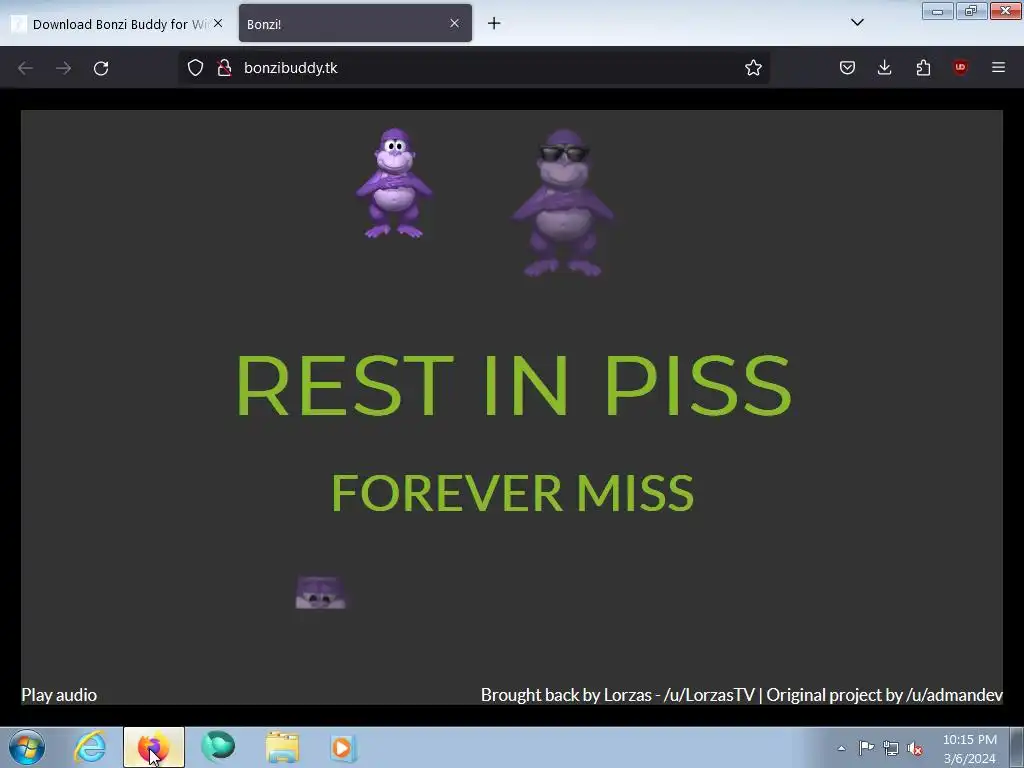The height and width of the screenshot is (768, 1024).
Task: Click the Bonzi Buddy wearing sunglasses
Action: click(x=563, y=202)
